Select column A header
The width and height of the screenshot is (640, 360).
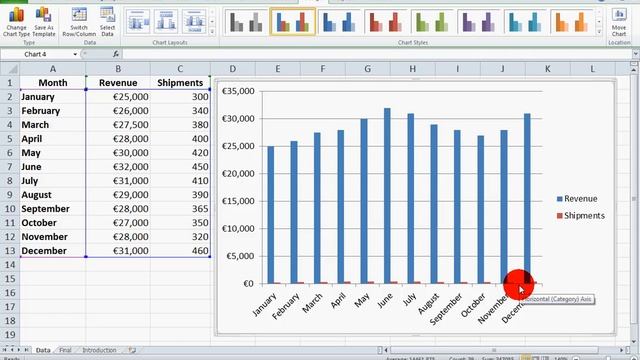[x=53, y=69]
